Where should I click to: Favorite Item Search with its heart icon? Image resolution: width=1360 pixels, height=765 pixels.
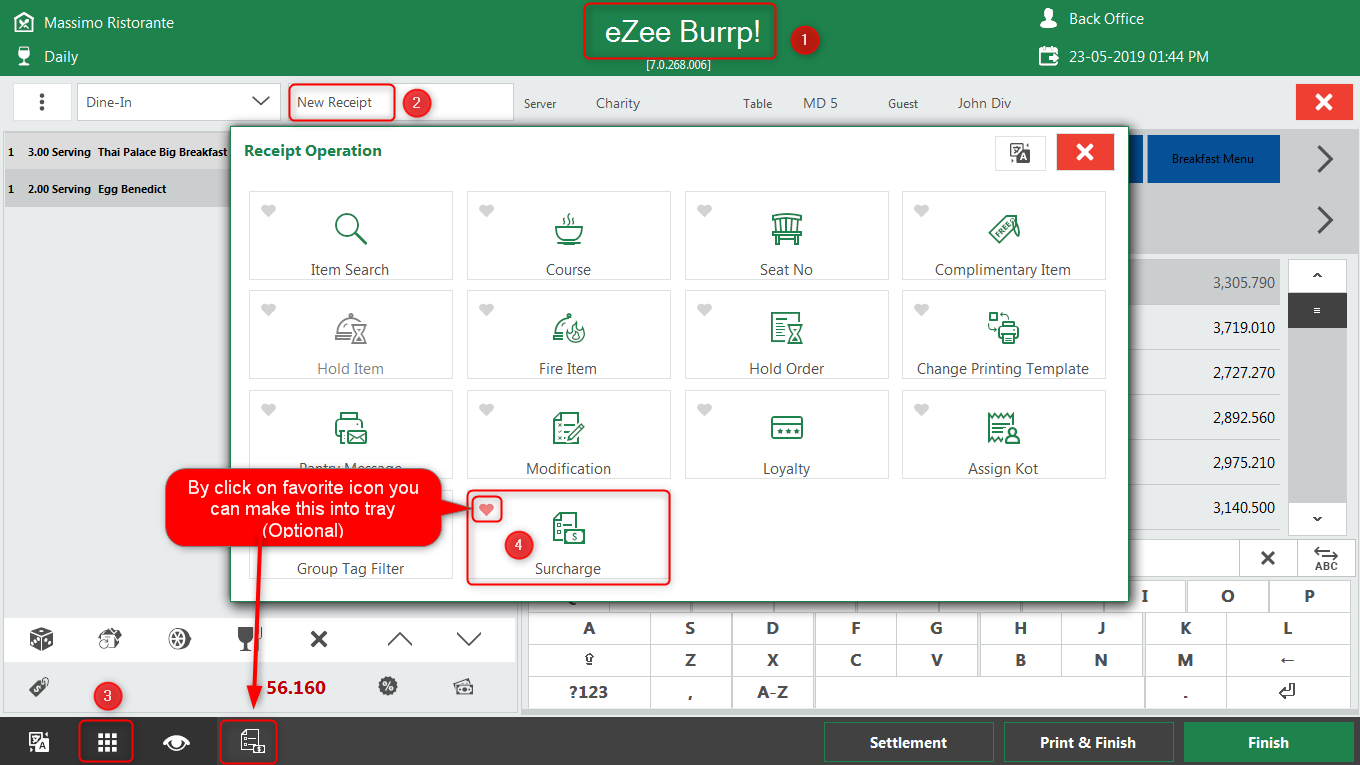268,210
